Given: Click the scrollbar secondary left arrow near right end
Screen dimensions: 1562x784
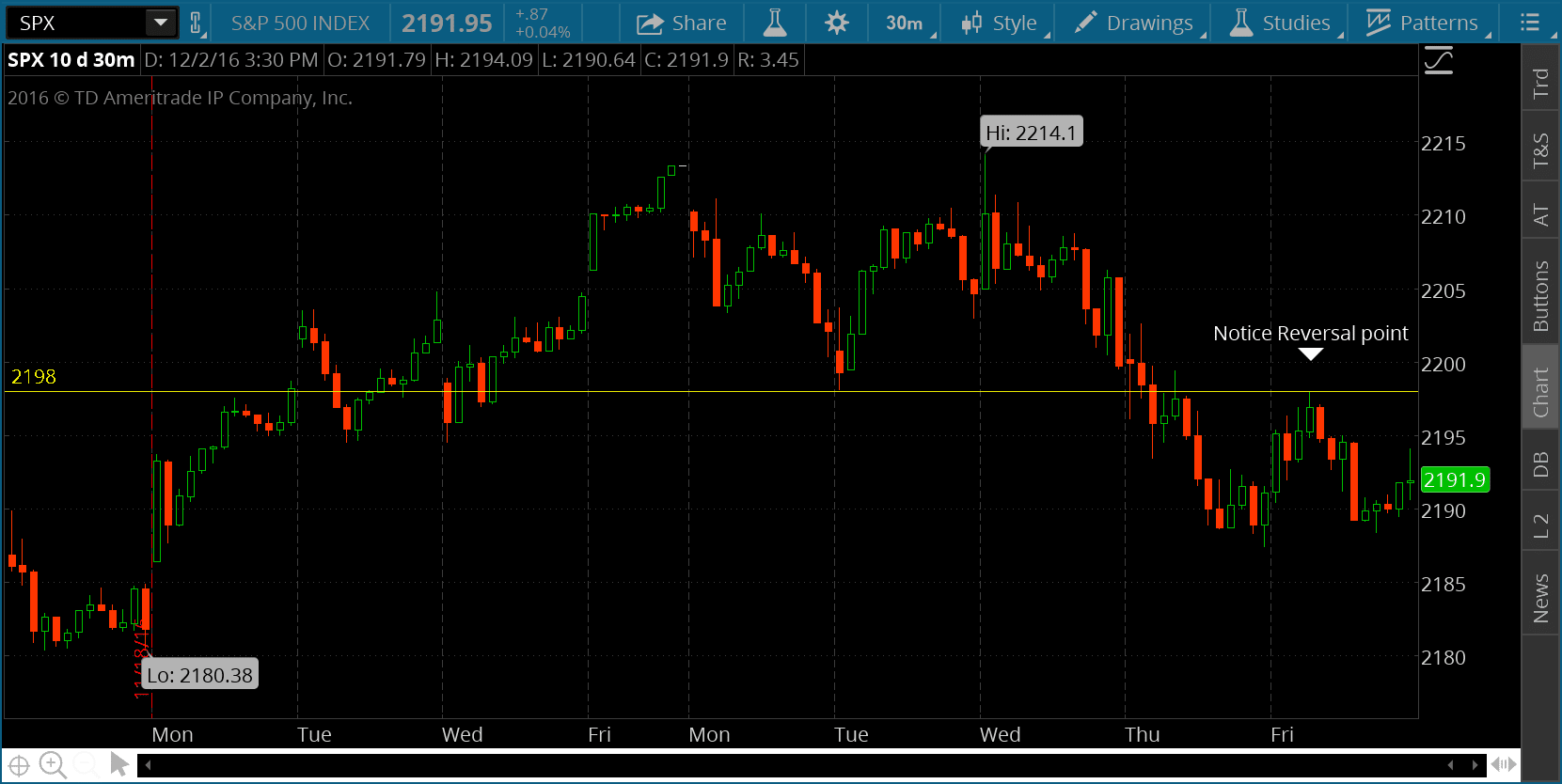Looking at the screenshot, I should point(1450,765).
